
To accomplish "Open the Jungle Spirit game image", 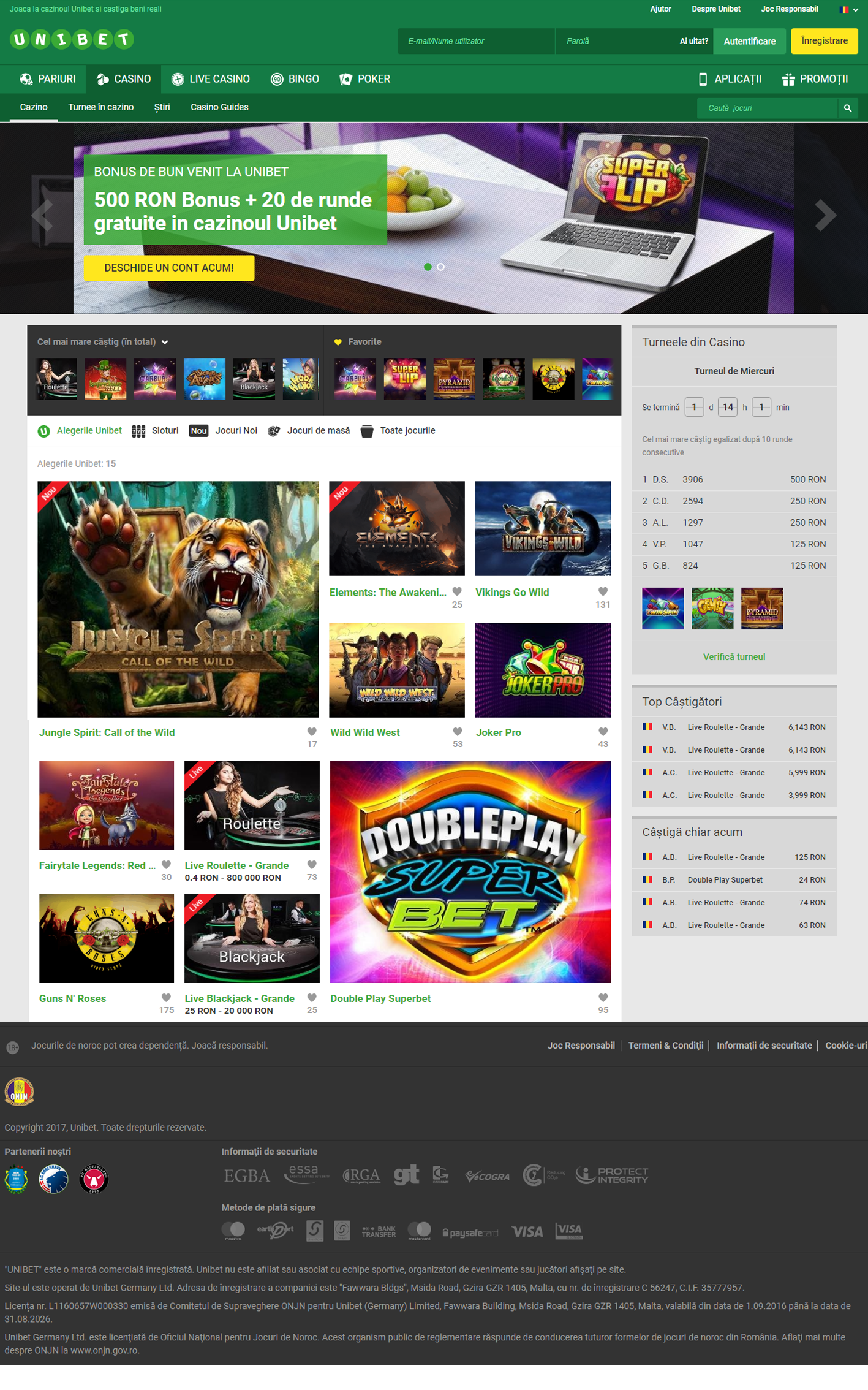I will point(178,599).
